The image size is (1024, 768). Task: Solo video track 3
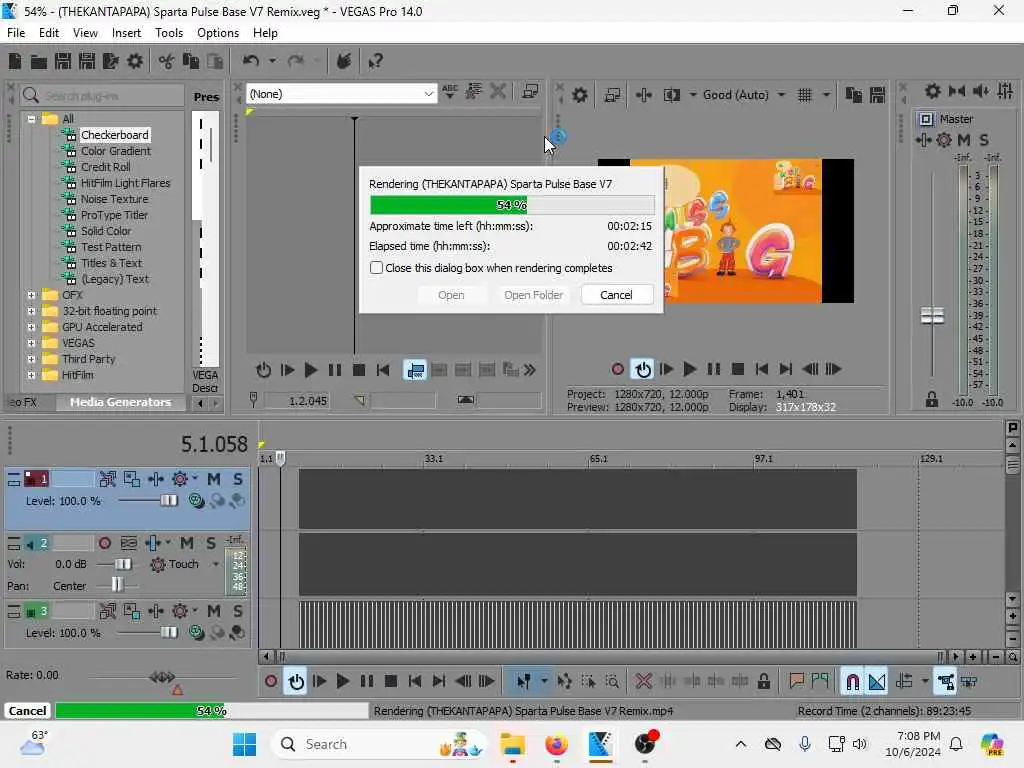[x=238, y=611]
